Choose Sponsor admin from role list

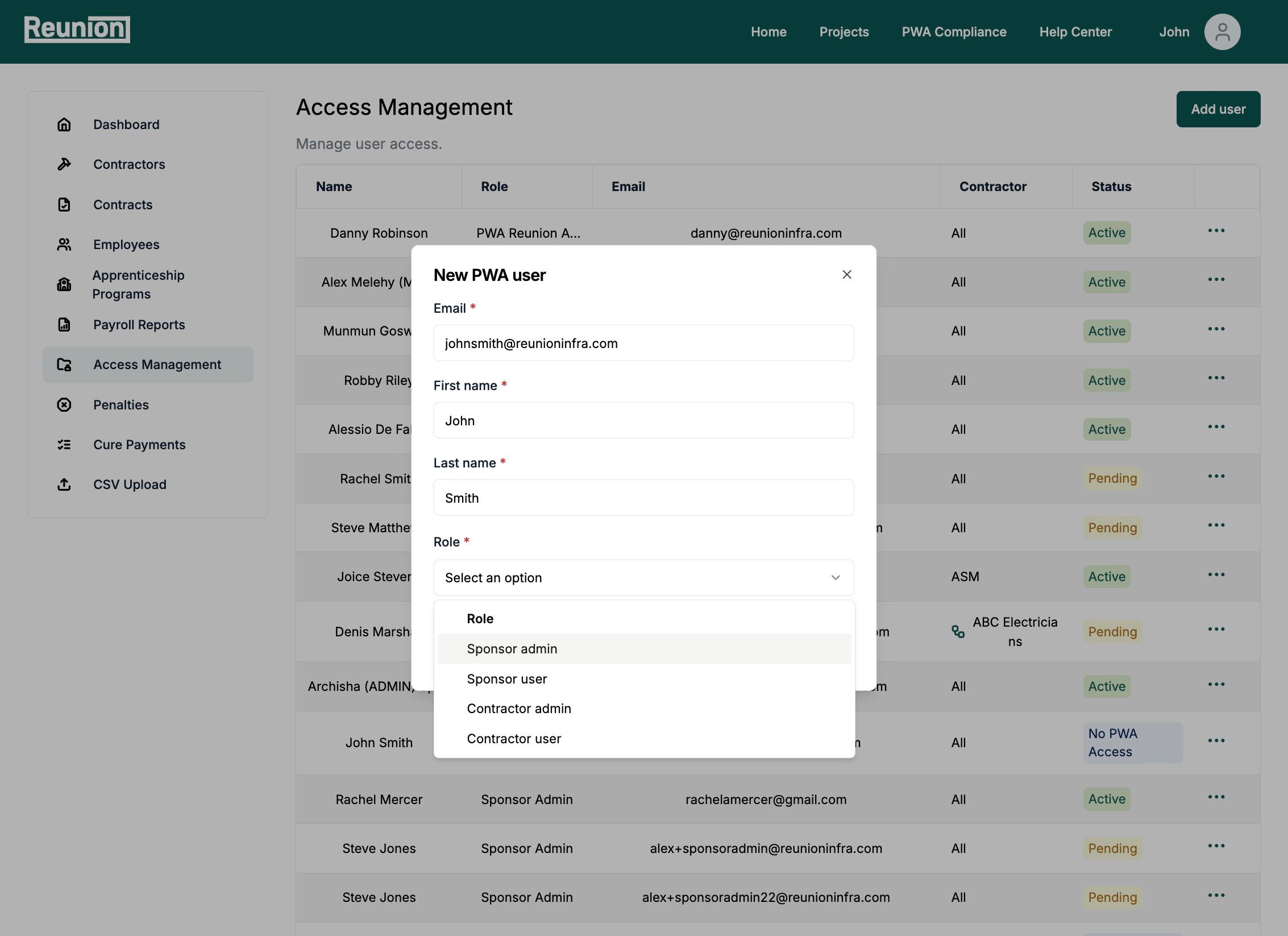(512, 649)
